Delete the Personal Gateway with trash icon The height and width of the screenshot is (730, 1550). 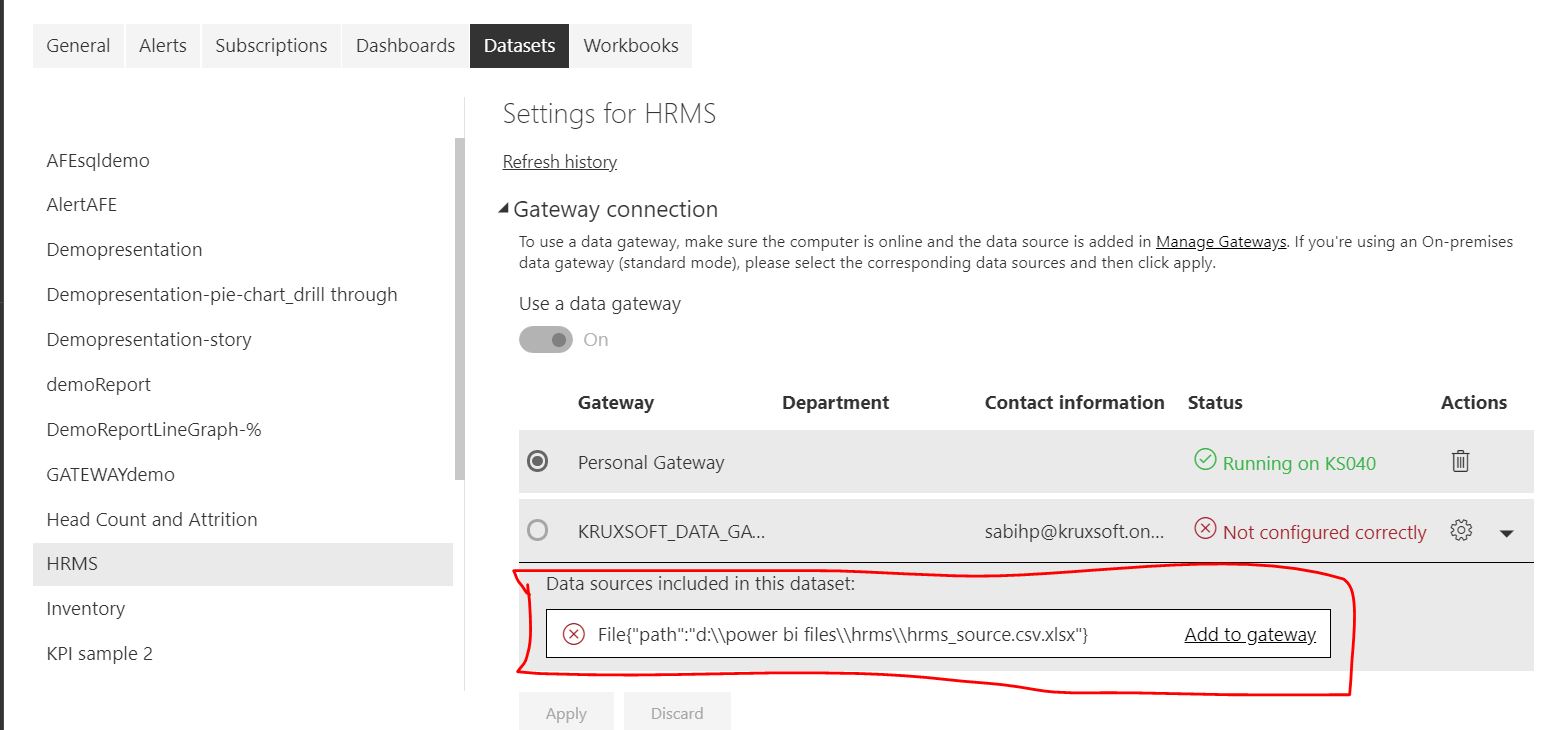[x=1460, y=461]
